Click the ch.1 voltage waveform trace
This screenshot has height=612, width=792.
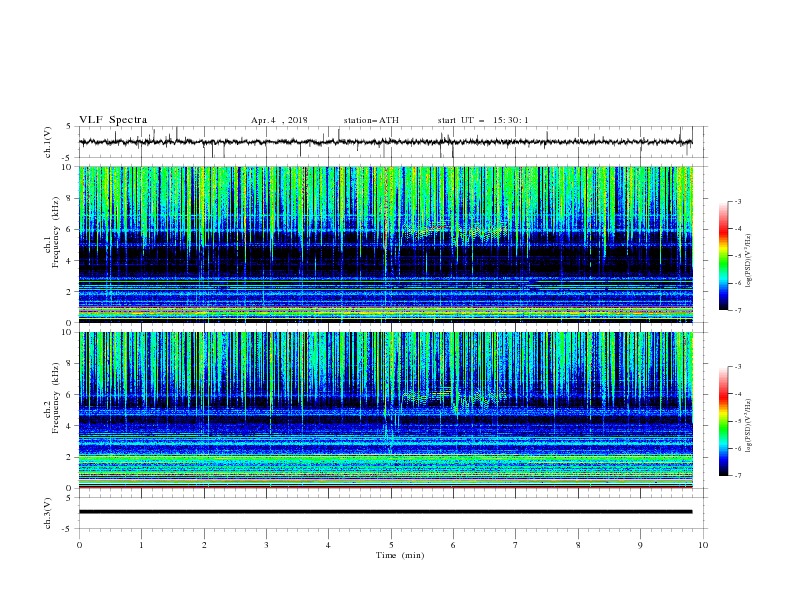point(386,142)
